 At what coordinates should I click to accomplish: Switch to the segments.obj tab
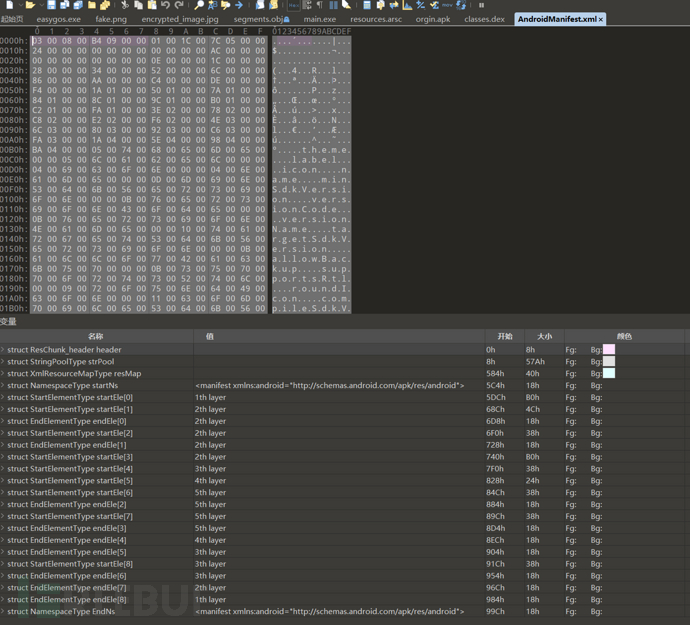point(261,19)
